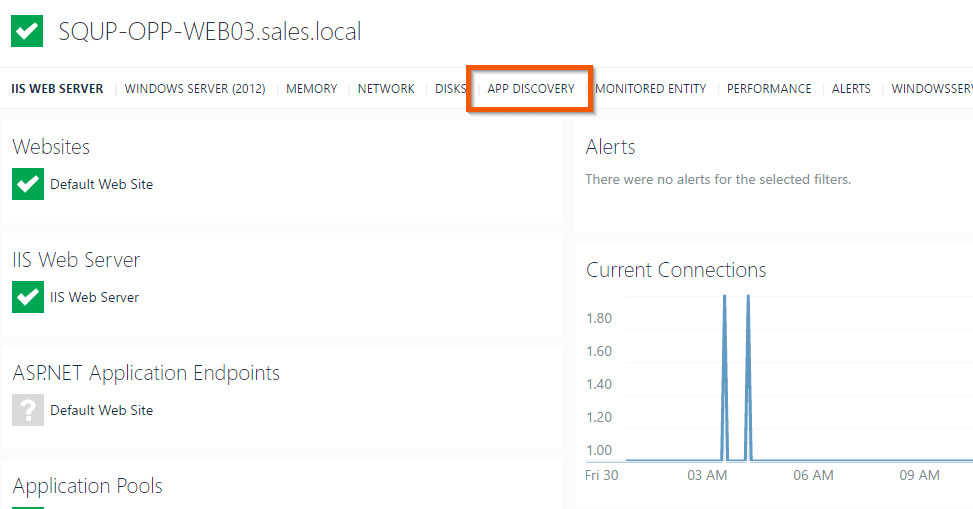973x509 pixels.
Task: Open the Alerts tab
Action: coord(851,89)
